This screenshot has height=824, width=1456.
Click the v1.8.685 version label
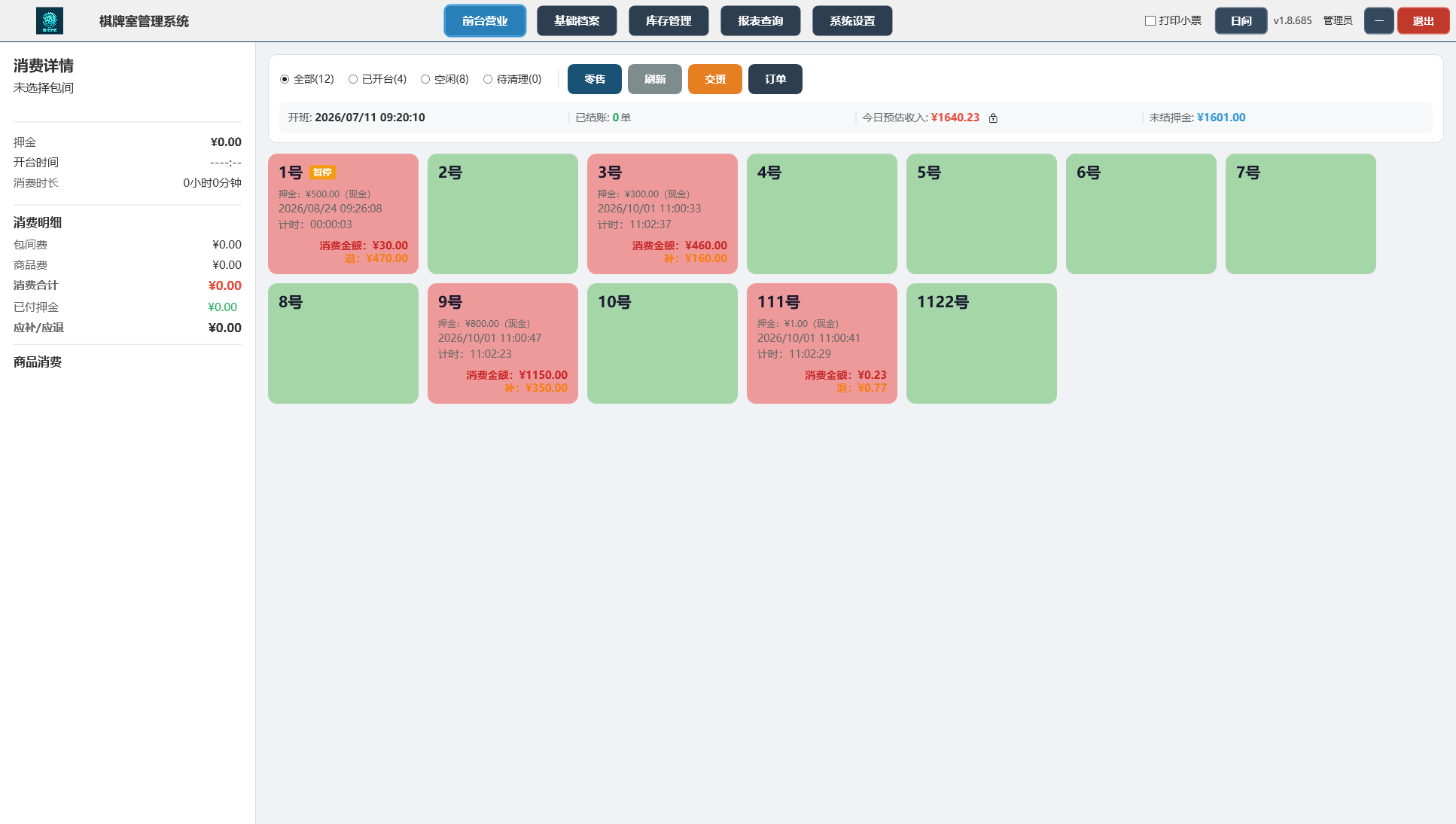coord(1293,21)
